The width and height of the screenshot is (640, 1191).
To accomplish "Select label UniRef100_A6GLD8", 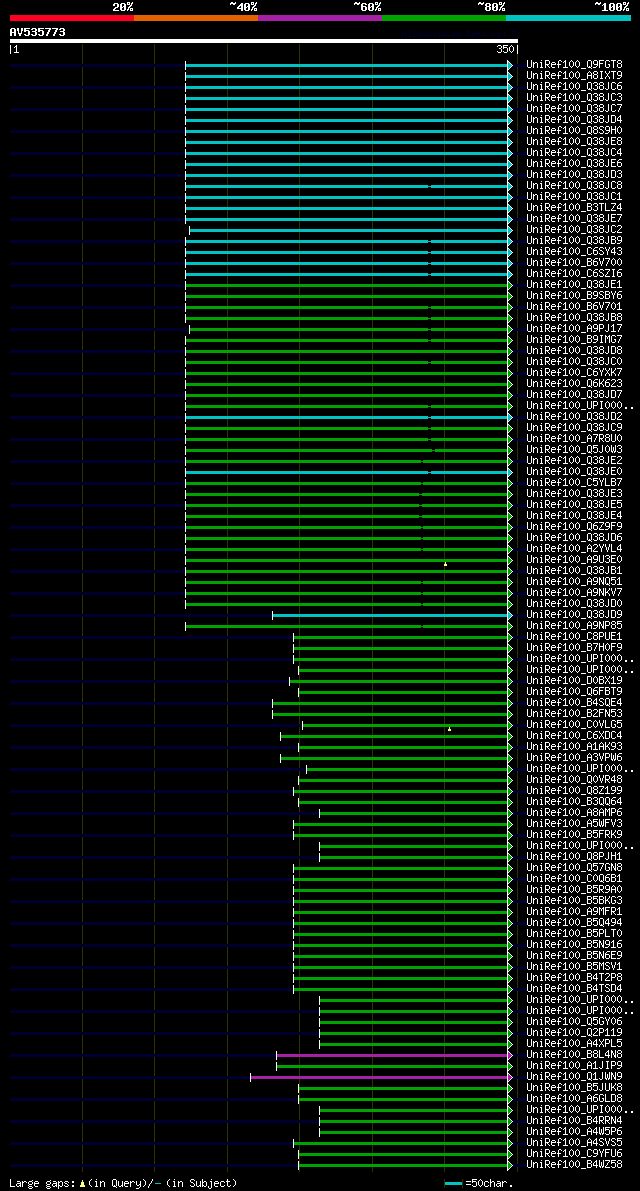I will click(x=574, y=1099).
